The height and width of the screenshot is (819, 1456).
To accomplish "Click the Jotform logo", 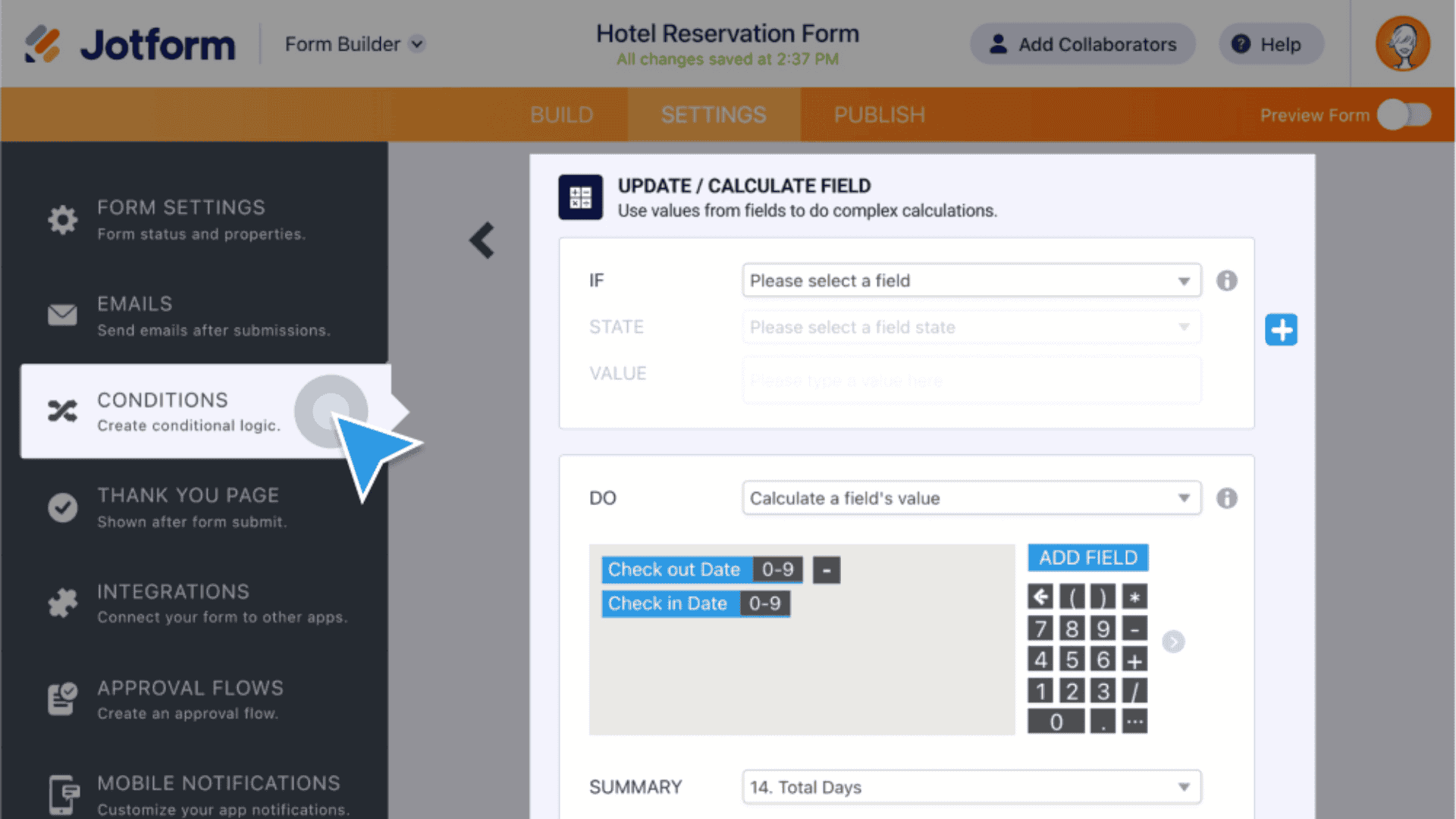I will point(129,44).
